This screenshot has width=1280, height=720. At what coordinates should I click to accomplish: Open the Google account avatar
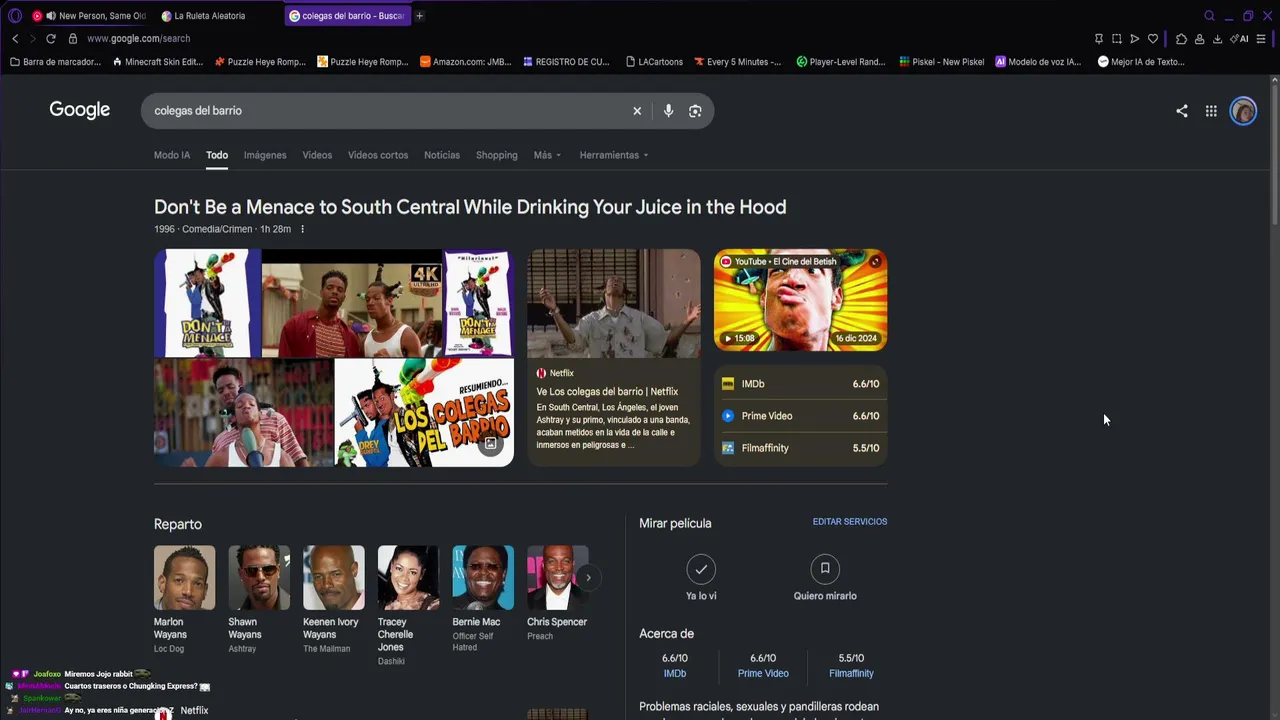tap(1243, 111)
